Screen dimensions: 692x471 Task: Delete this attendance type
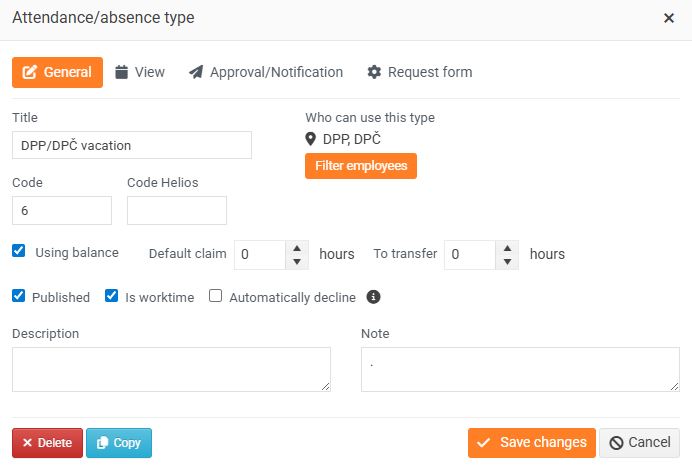coord(47,443)
